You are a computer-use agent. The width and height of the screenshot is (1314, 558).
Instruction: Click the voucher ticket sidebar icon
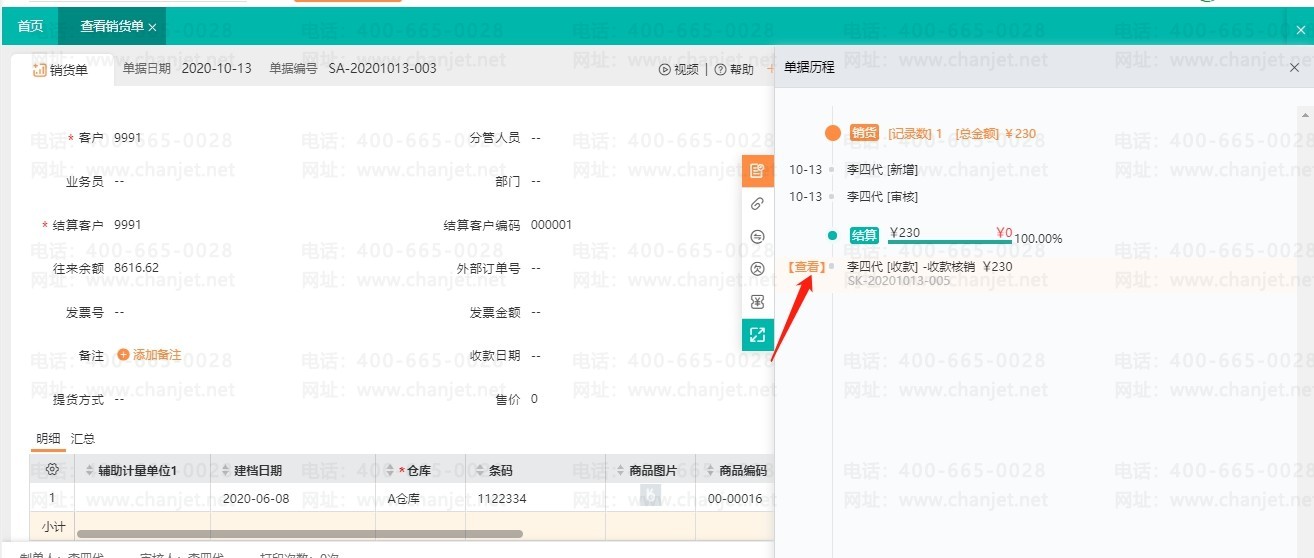[x=757, y=302]
